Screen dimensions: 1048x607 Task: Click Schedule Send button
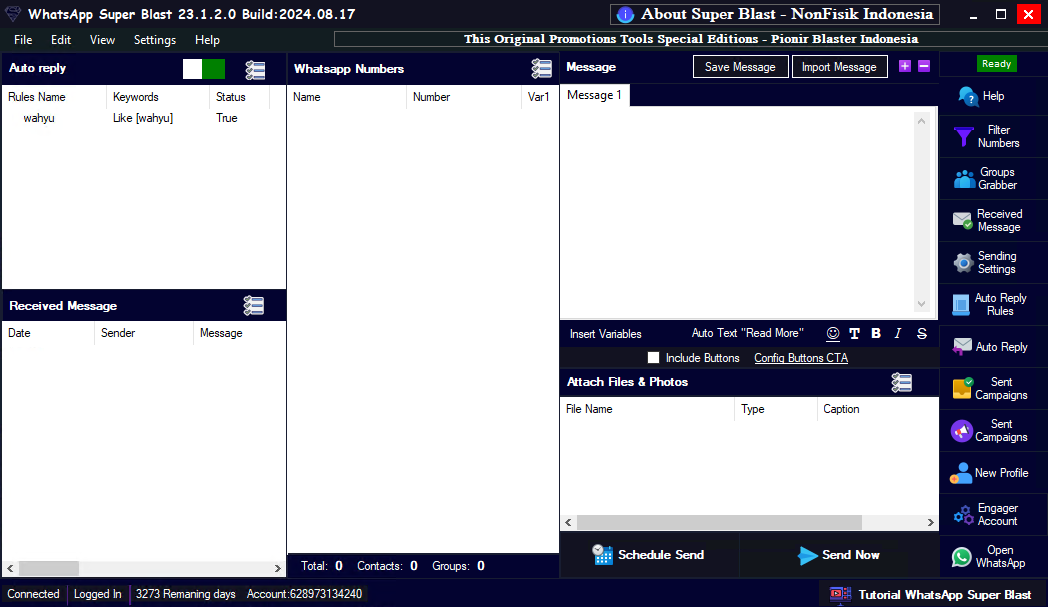pos(649,555)
